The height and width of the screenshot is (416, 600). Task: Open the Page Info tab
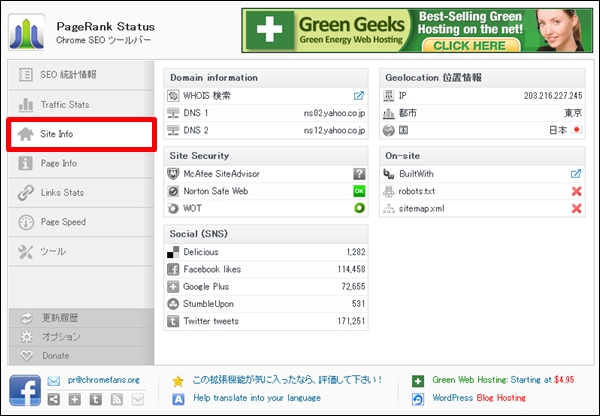81,163
